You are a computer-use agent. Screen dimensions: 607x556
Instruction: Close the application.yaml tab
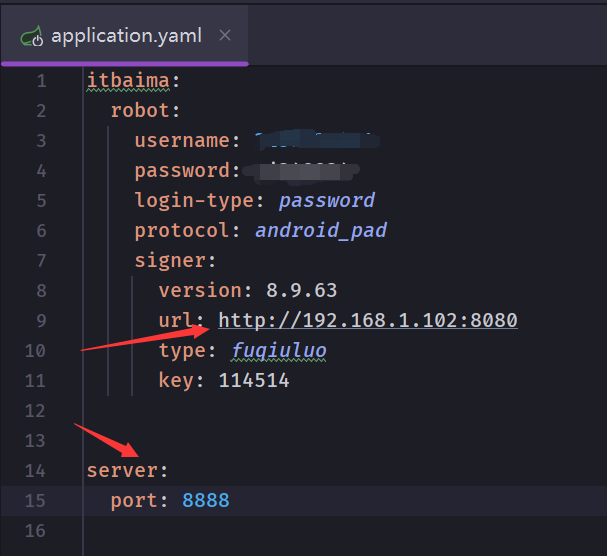point(225,35)
